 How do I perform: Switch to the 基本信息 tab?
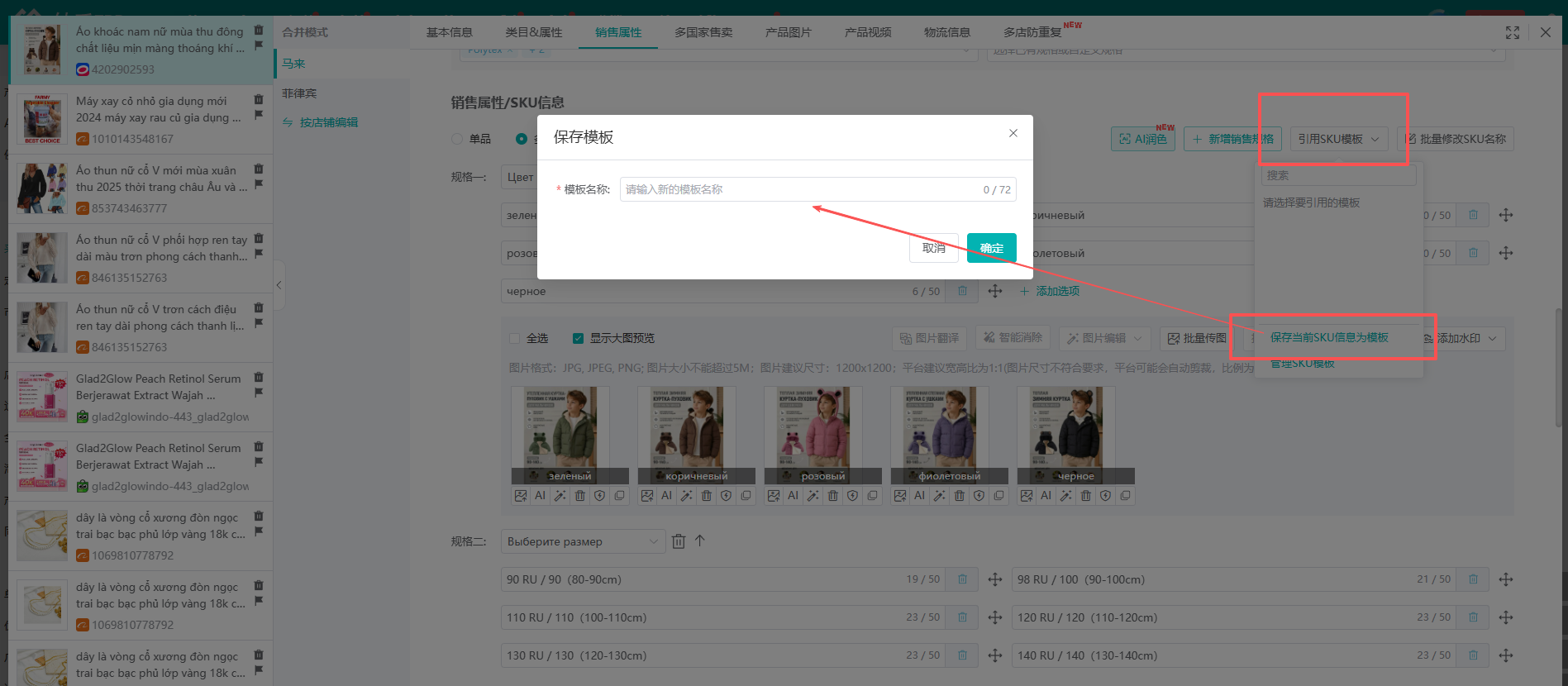pyautogui.click(x=450, y=32)
